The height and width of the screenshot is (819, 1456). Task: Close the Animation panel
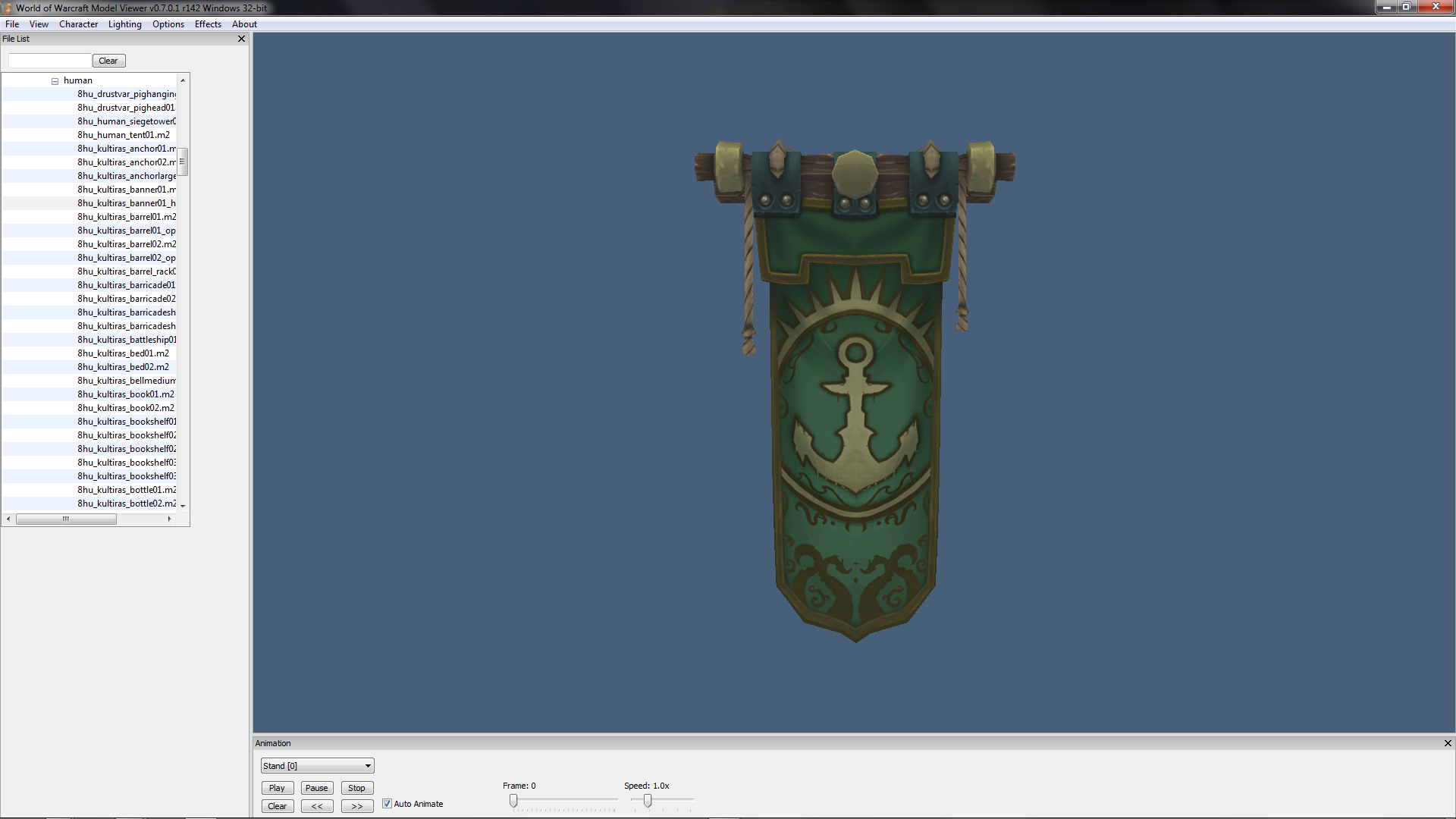(x=1447, y=743)
